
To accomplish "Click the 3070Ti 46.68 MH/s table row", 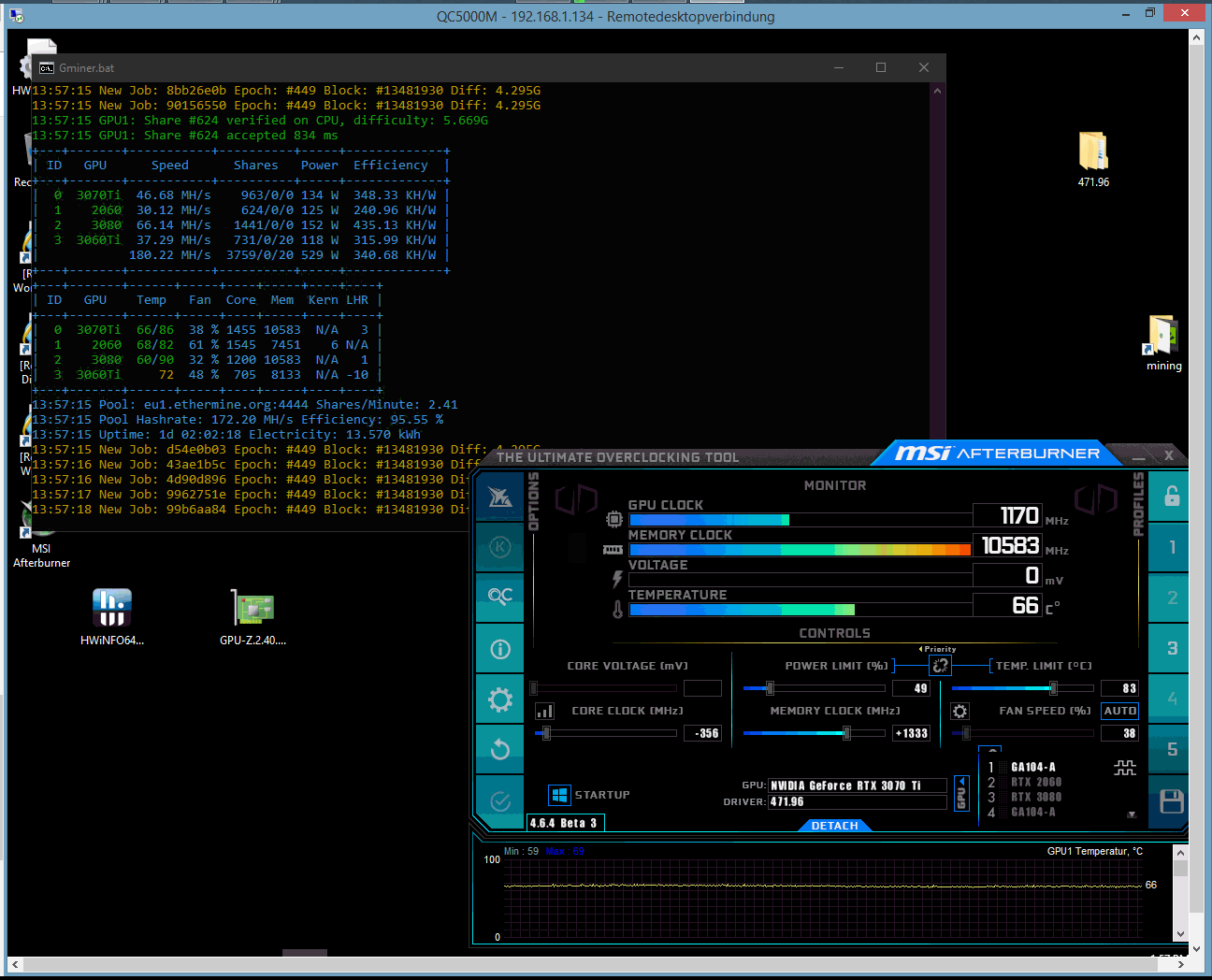I will (x=241, y=195).
